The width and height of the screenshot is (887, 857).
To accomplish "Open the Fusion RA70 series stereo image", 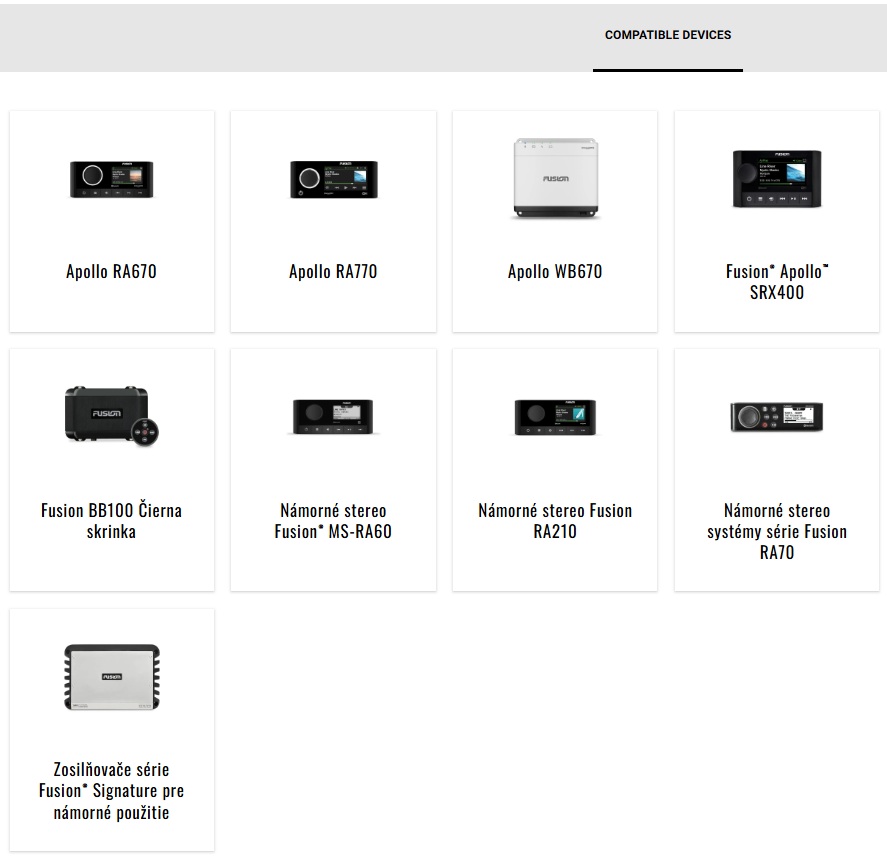I will coord(777,417).
